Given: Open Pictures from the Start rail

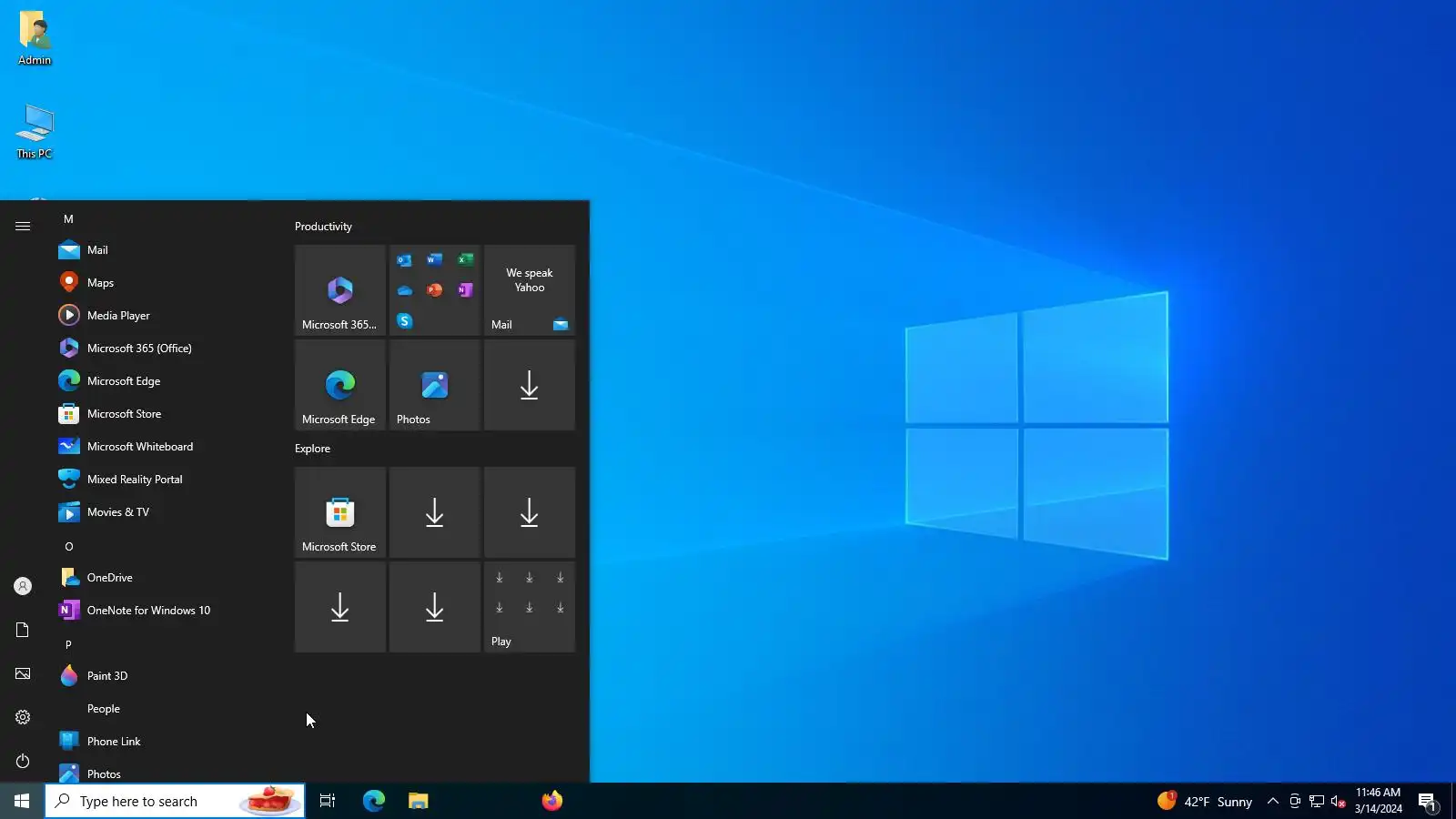Looking at the screenshot, I should 23,673.
